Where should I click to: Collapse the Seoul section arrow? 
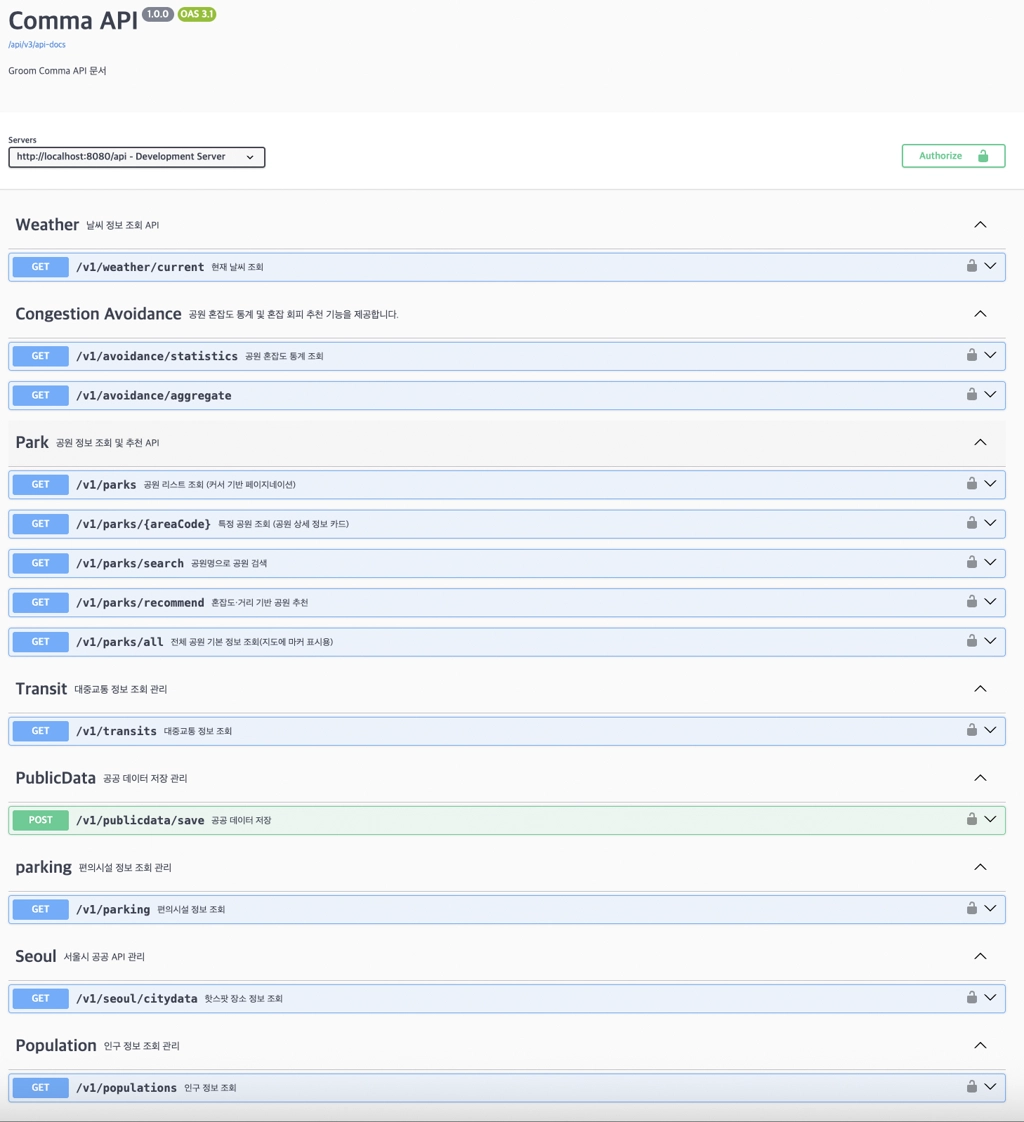(x=980, y=956)
